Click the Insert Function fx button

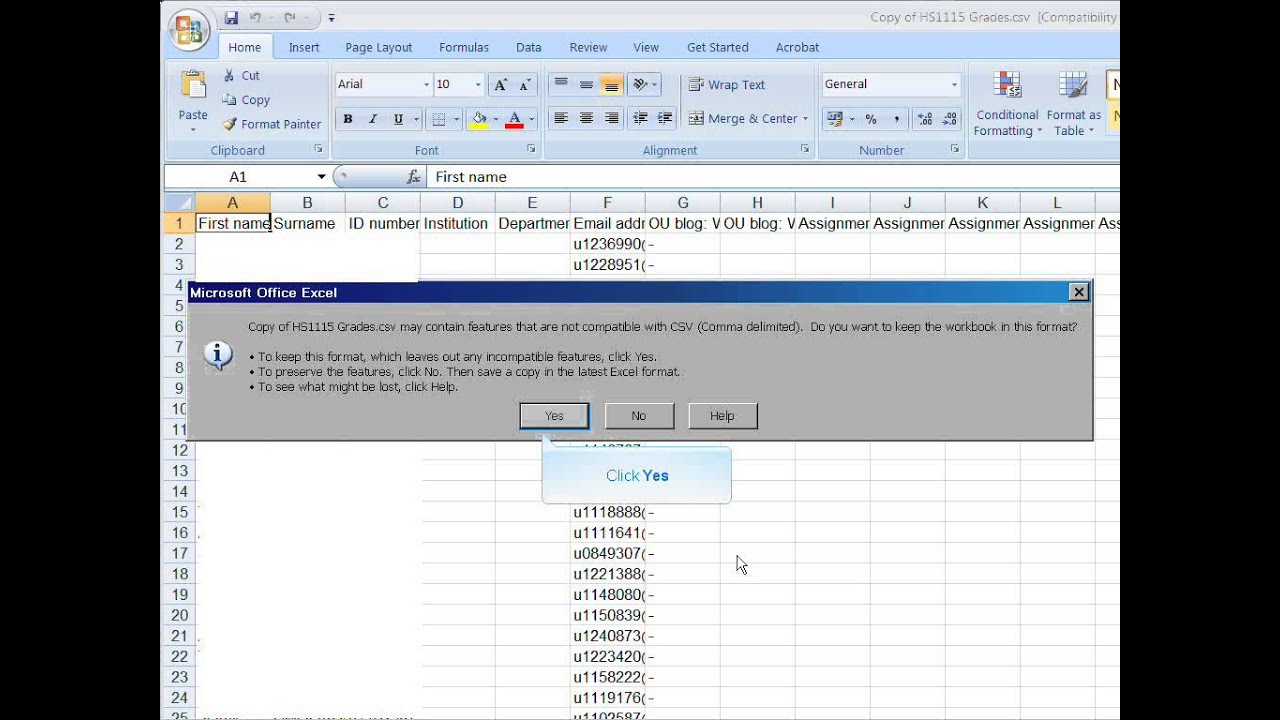point(413,177)
